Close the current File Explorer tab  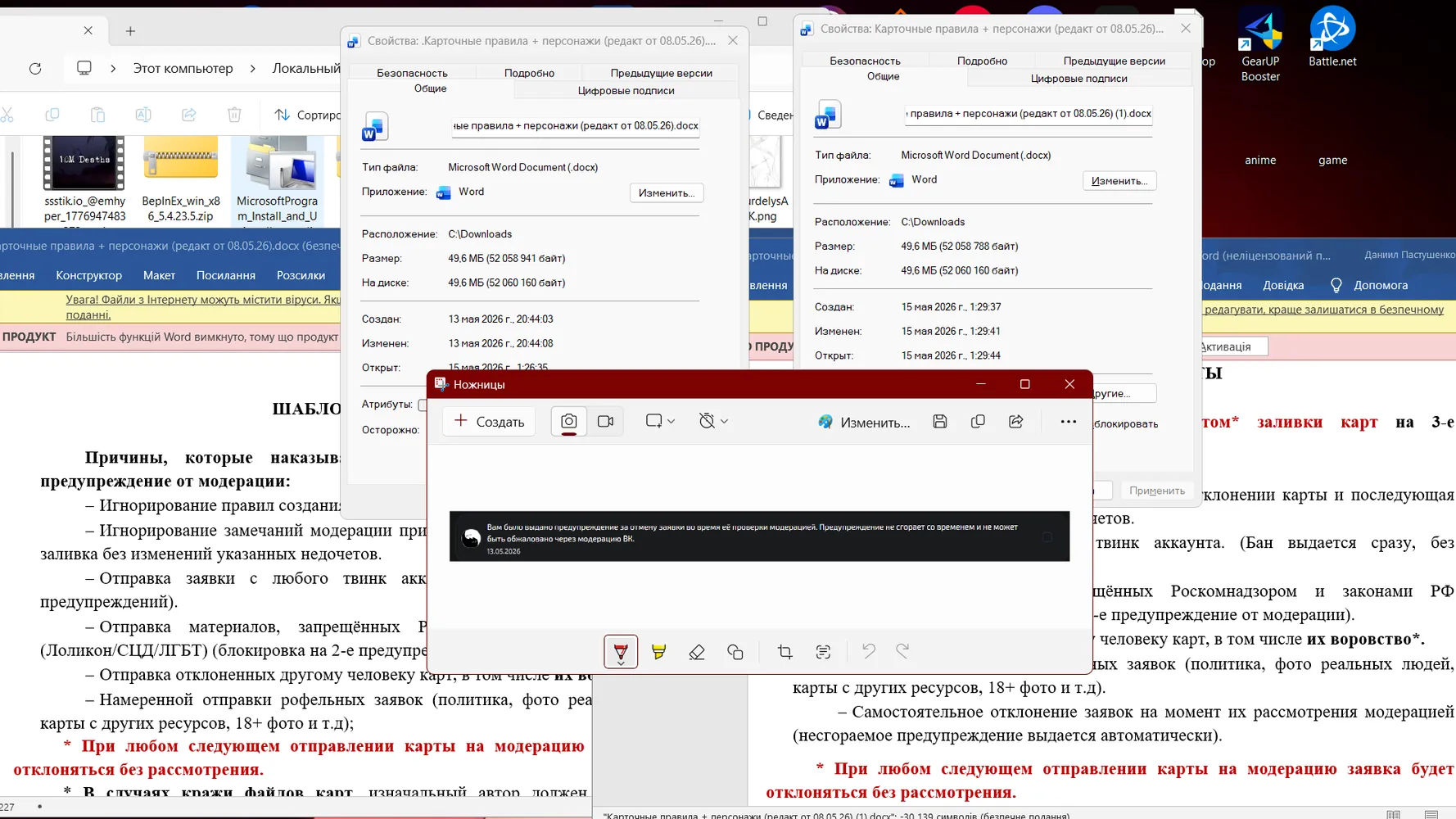(88, 30)
